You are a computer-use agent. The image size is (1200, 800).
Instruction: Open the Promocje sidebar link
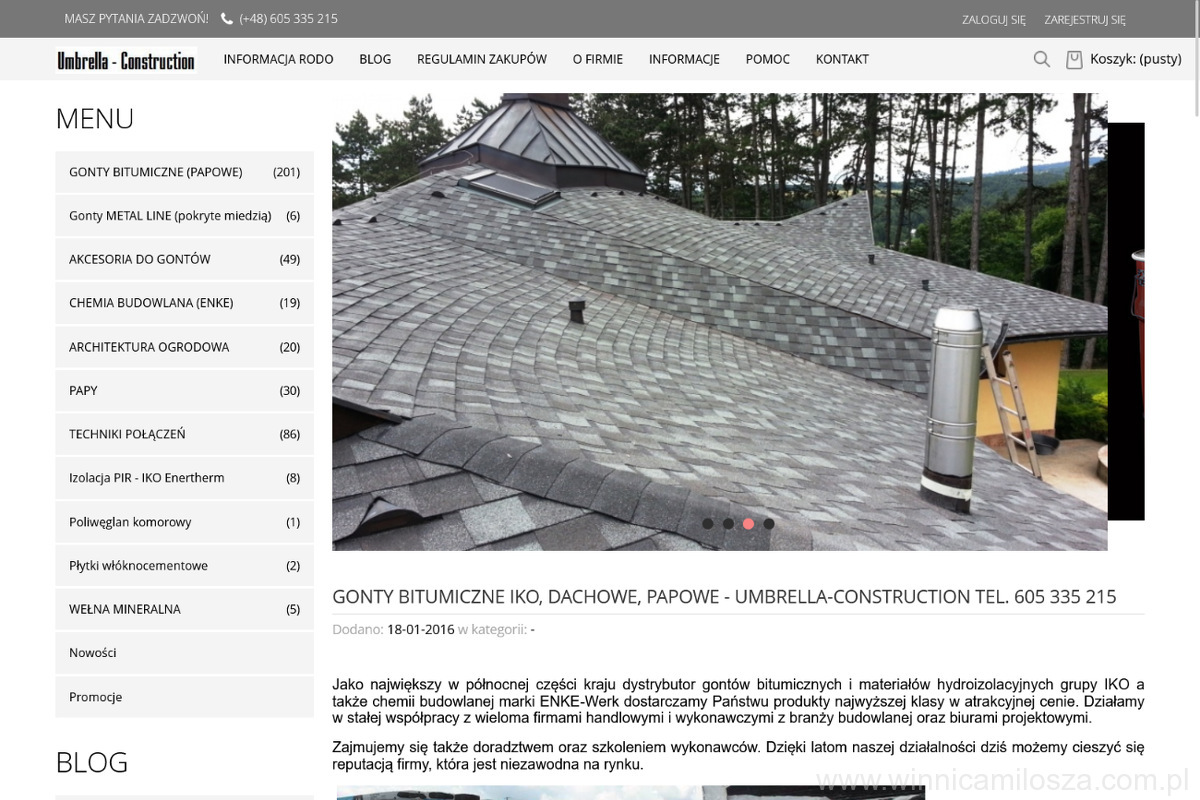[96, 697]
